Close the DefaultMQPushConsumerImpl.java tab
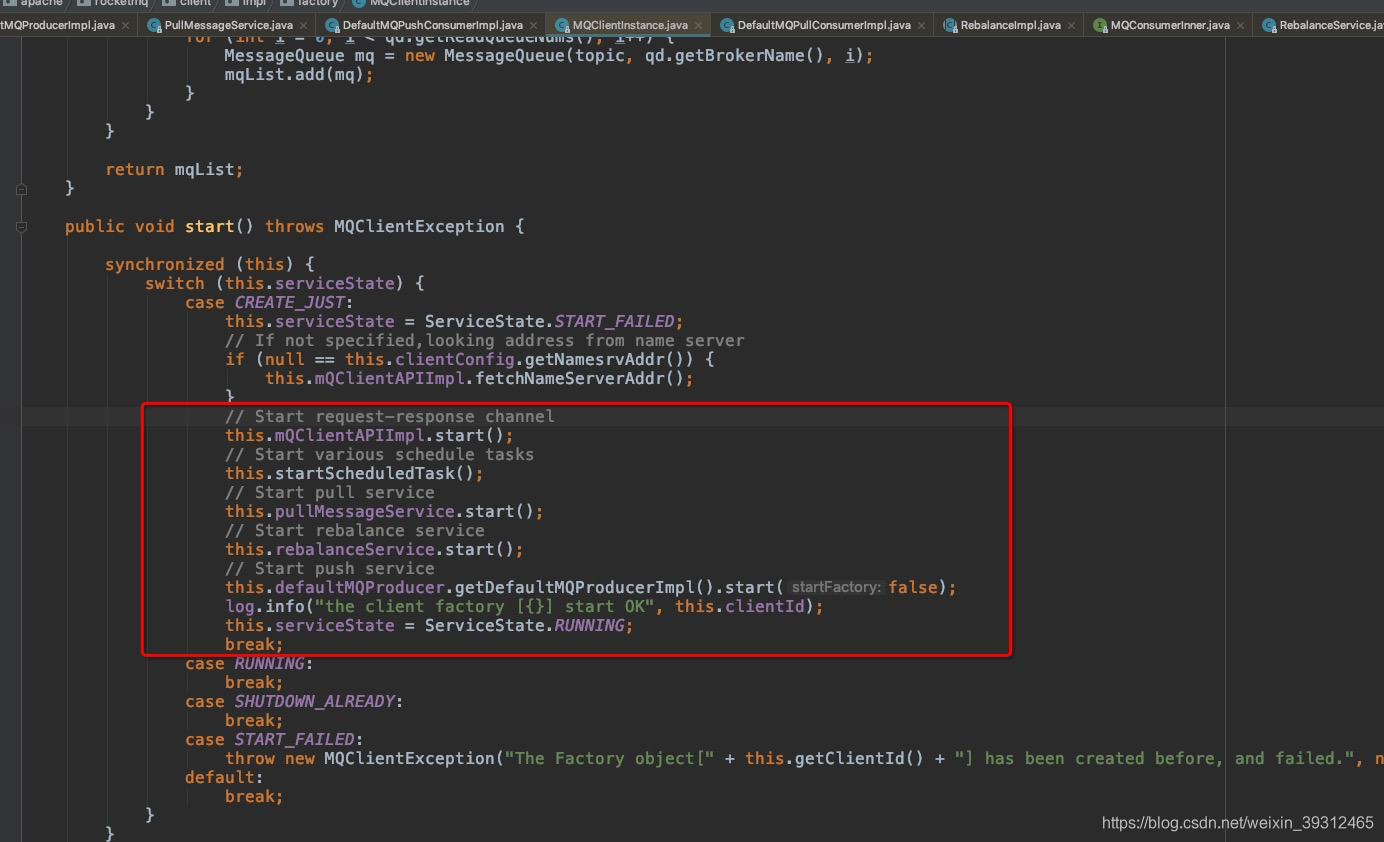The image size is (1384, 842). (534, 25)
